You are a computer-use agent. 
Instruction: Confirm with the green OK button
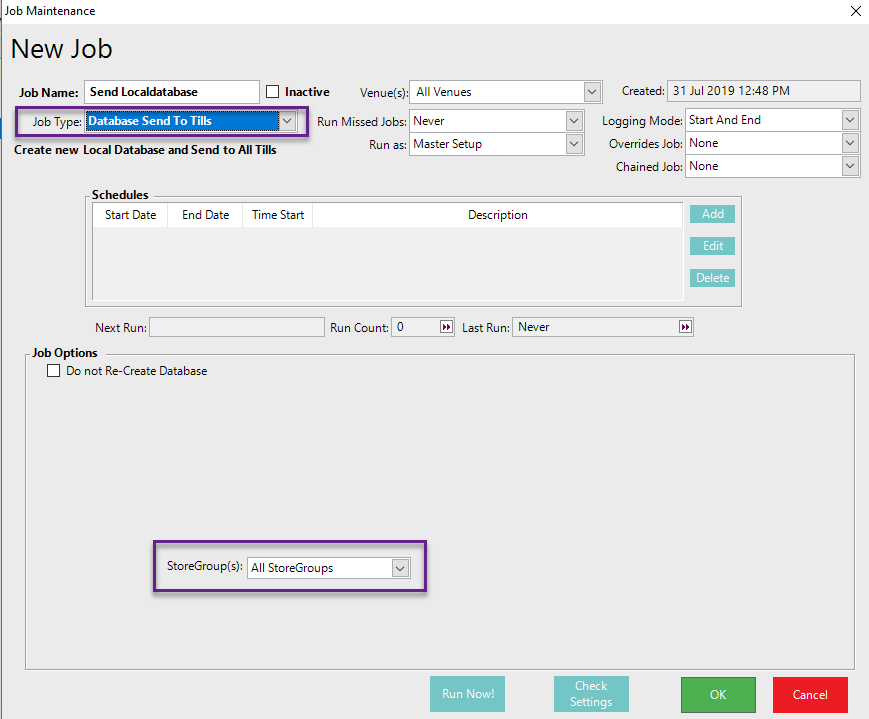pyautogui.click(x=718, y=694)
